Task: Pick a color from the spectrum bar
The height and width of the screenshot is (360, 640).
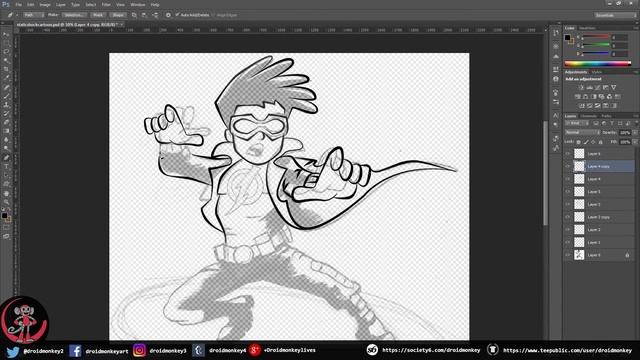Action: click(x=598, y=63)
